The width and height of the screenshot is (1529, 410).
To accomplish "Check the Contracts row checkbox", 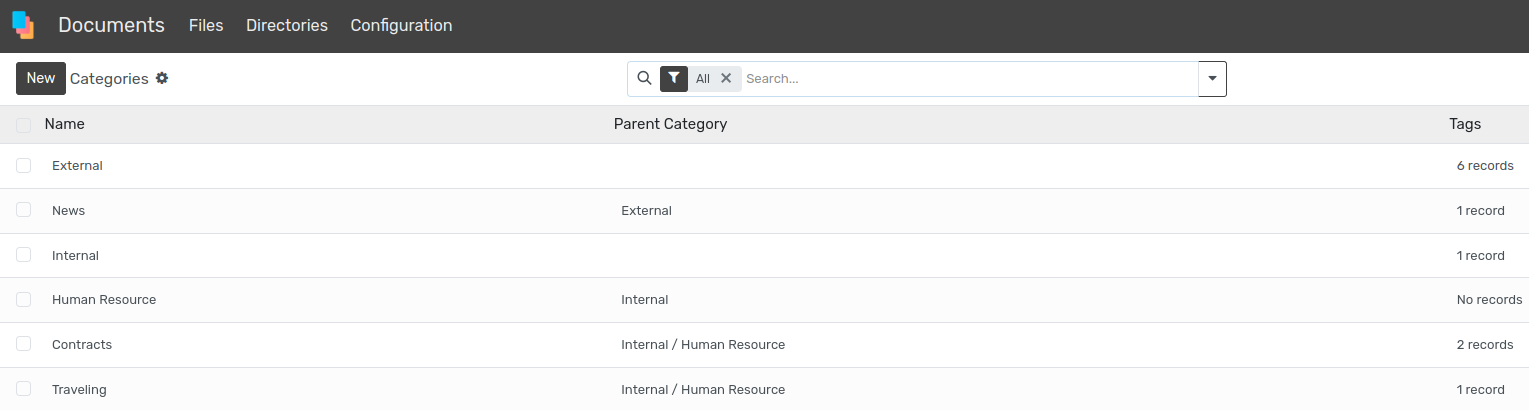I will coord(23,344).
